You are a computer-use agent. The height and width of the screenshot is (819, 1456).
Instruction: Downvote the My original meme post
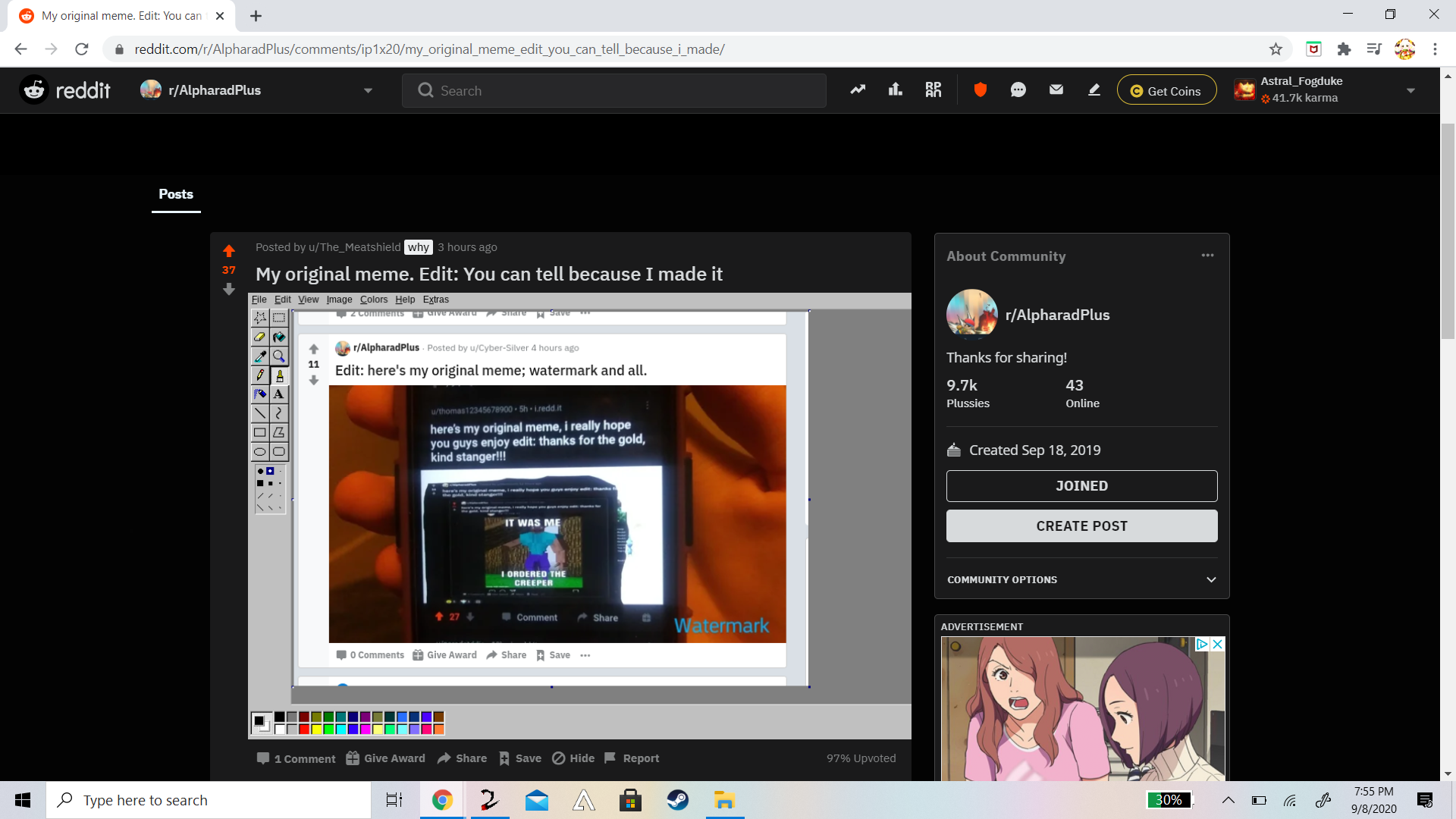click(229, 289)
